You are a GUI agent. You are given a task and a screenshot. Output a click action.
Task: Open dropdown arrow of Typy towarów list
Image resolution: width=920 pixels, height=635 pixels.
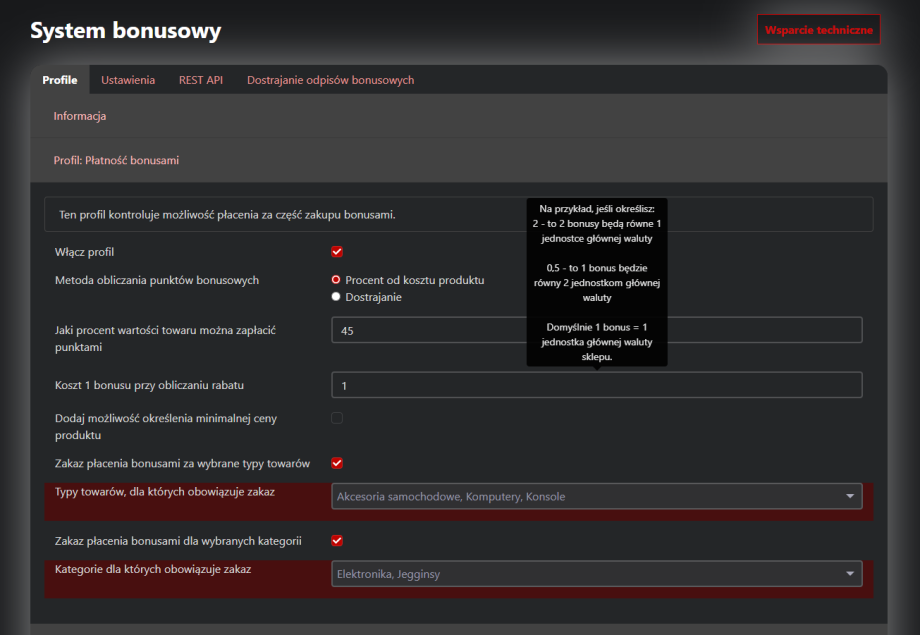point(850,496)
